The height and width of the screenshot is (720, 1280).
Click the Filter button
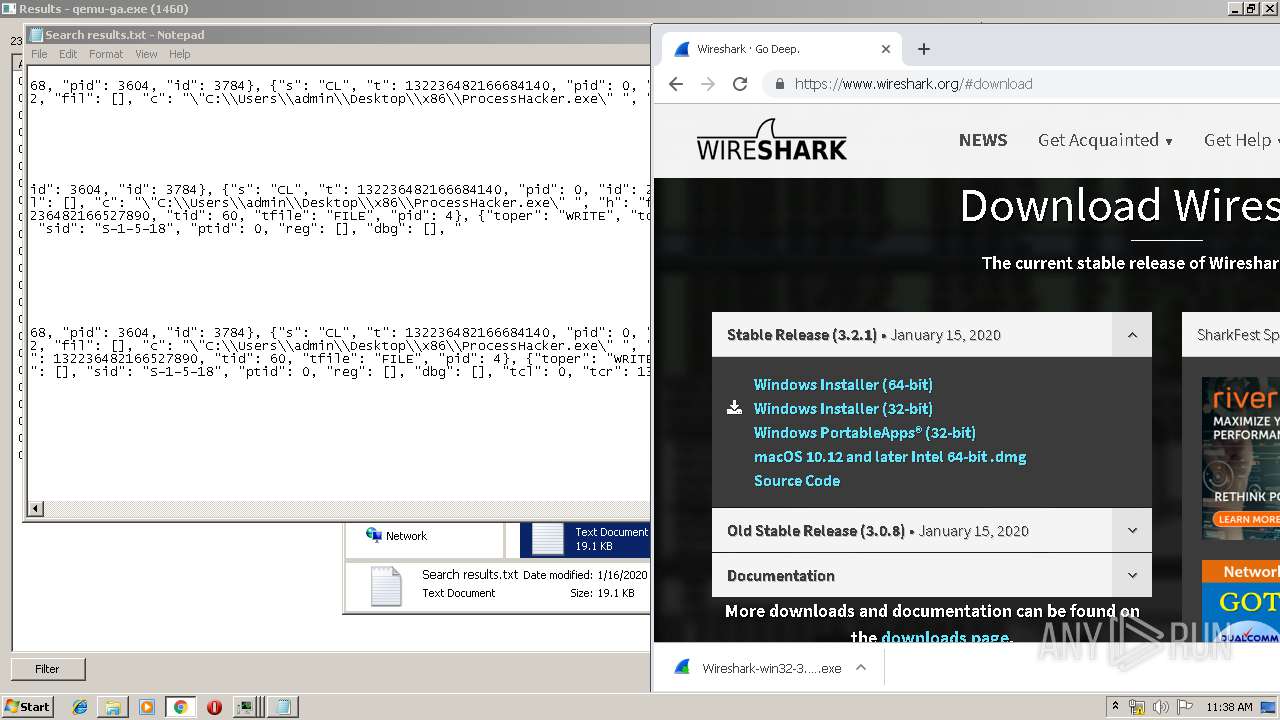click(48, 669)
